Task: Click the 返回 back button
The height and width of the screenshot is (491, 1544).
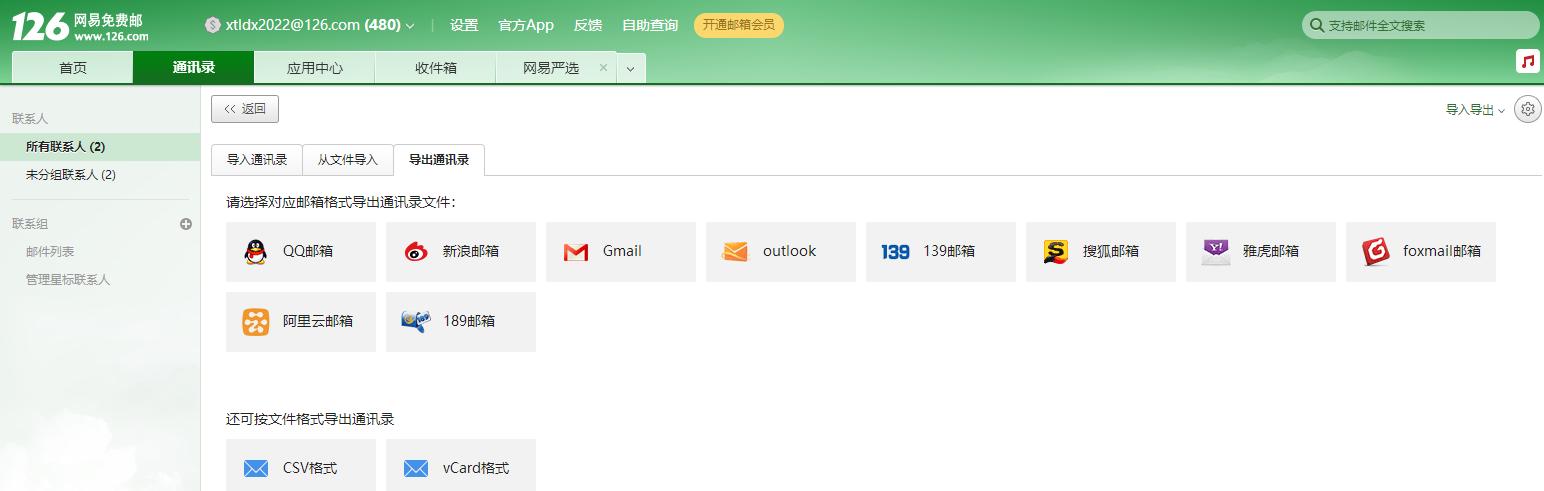Action: coord(245,109)
